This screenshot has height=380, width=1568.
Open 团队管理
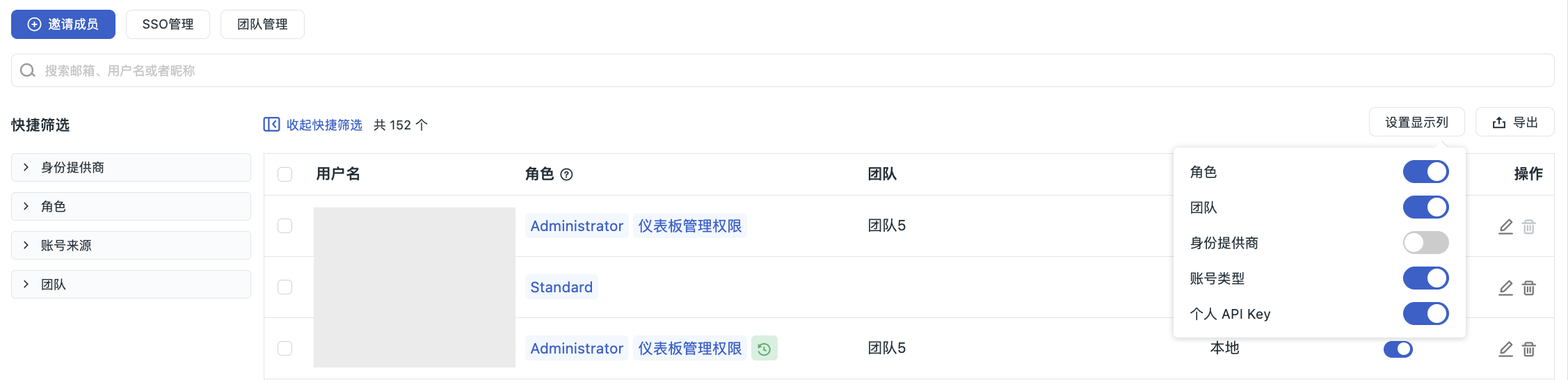[262, 24]
